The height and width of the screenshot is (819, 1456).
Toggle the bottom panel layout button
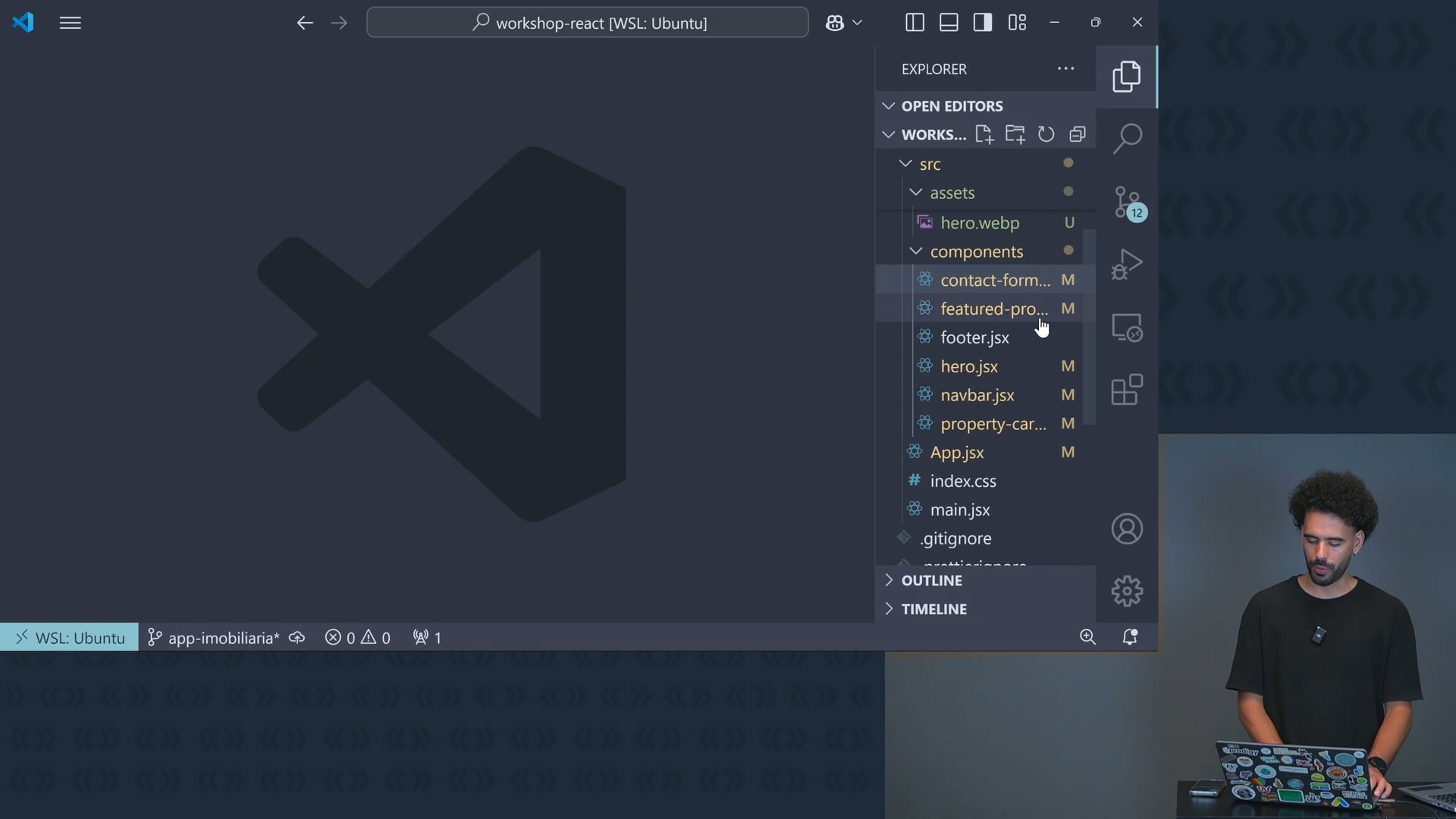pyautogui.click(x=949, y=23)
